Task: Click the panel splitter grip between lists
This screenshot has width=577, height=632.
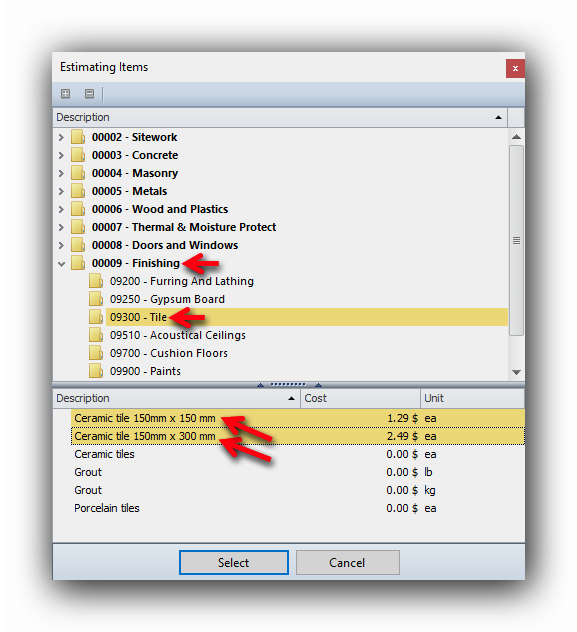Action: [288, 385]
